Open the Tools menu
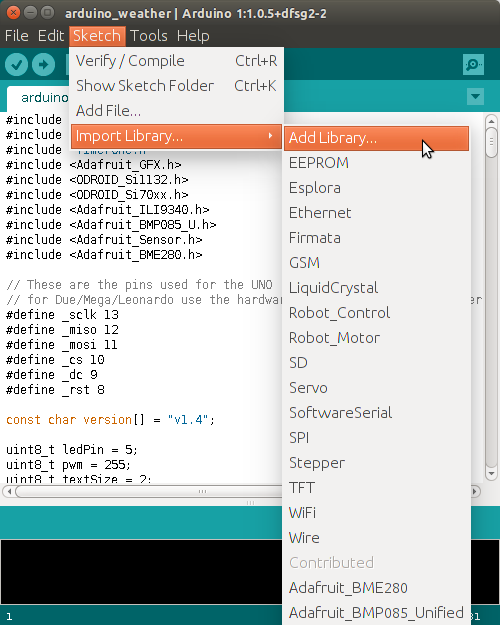This screenshot has width=500, height=625. click(149, 36)
